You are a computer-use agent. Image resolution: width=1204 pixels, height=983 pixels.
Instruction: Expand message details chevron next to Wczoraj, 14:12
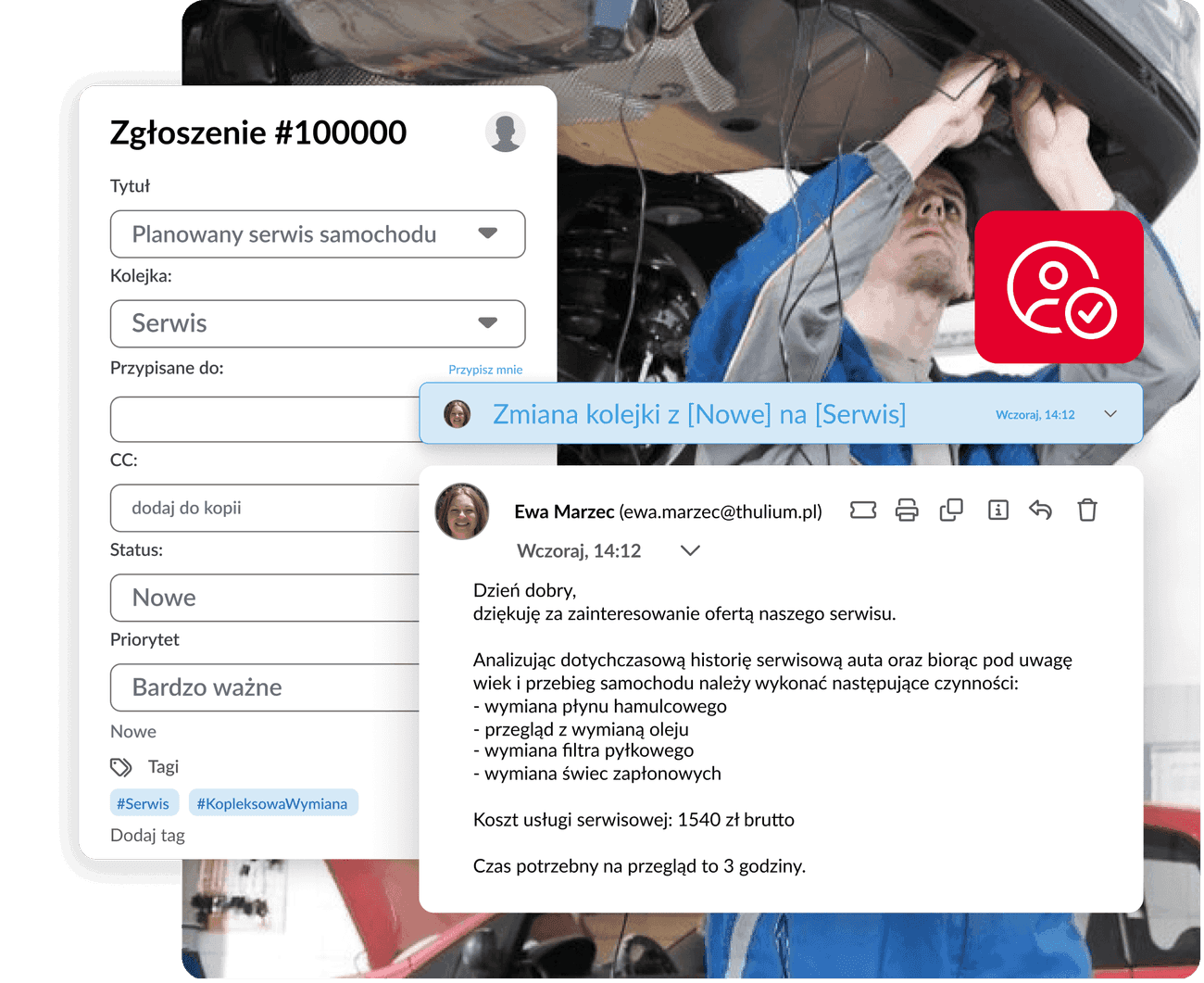[x=690, y=550]
